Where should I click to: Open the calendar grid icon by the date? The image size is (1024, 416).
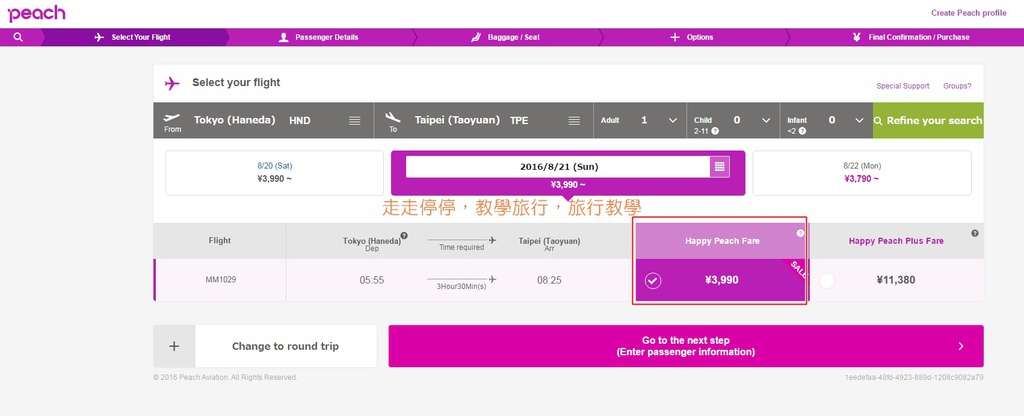pyautogui.click(x=720, y=167)
